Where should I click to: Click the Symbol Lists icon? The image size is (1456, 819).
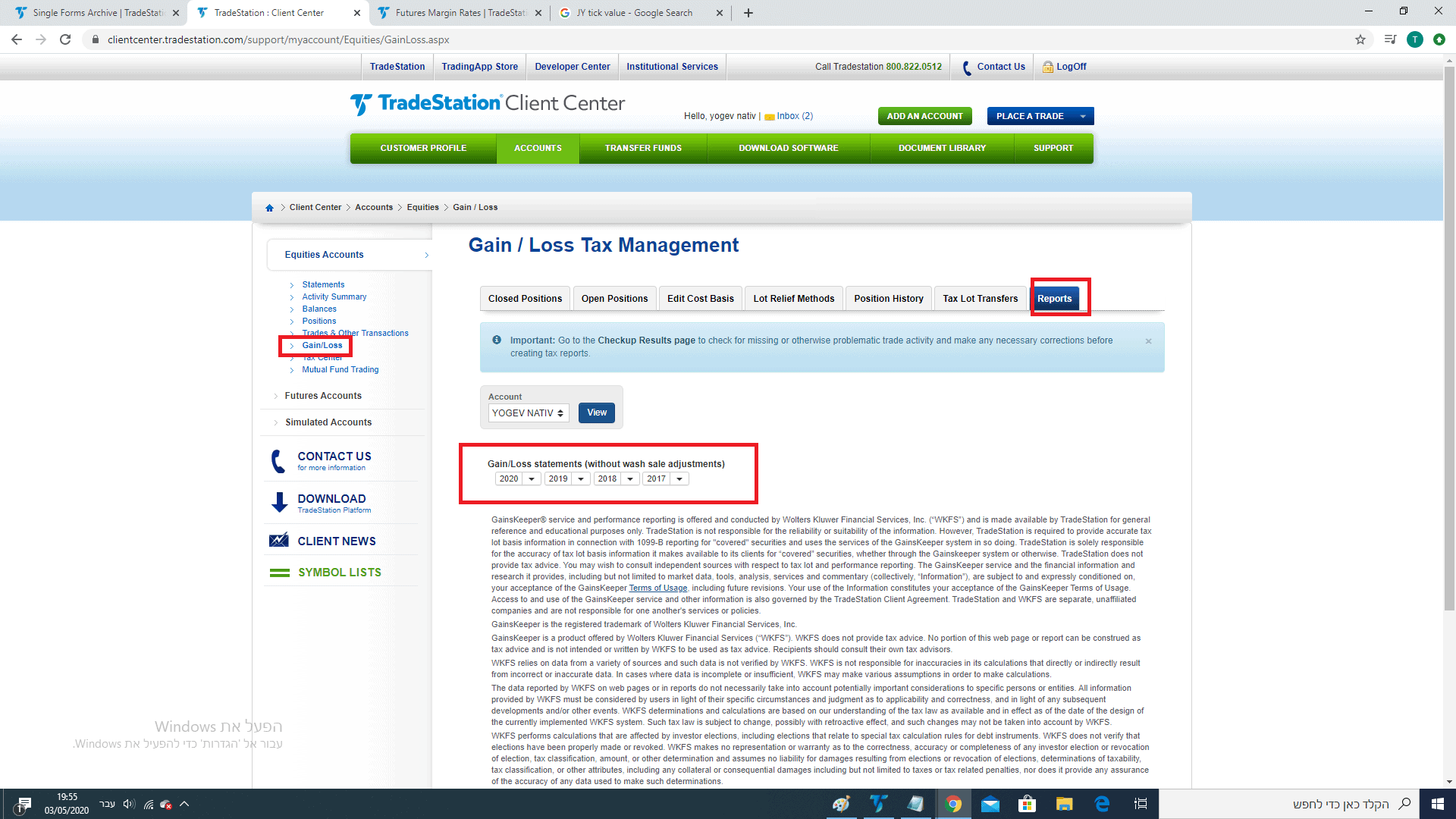(x=279, y=573)
